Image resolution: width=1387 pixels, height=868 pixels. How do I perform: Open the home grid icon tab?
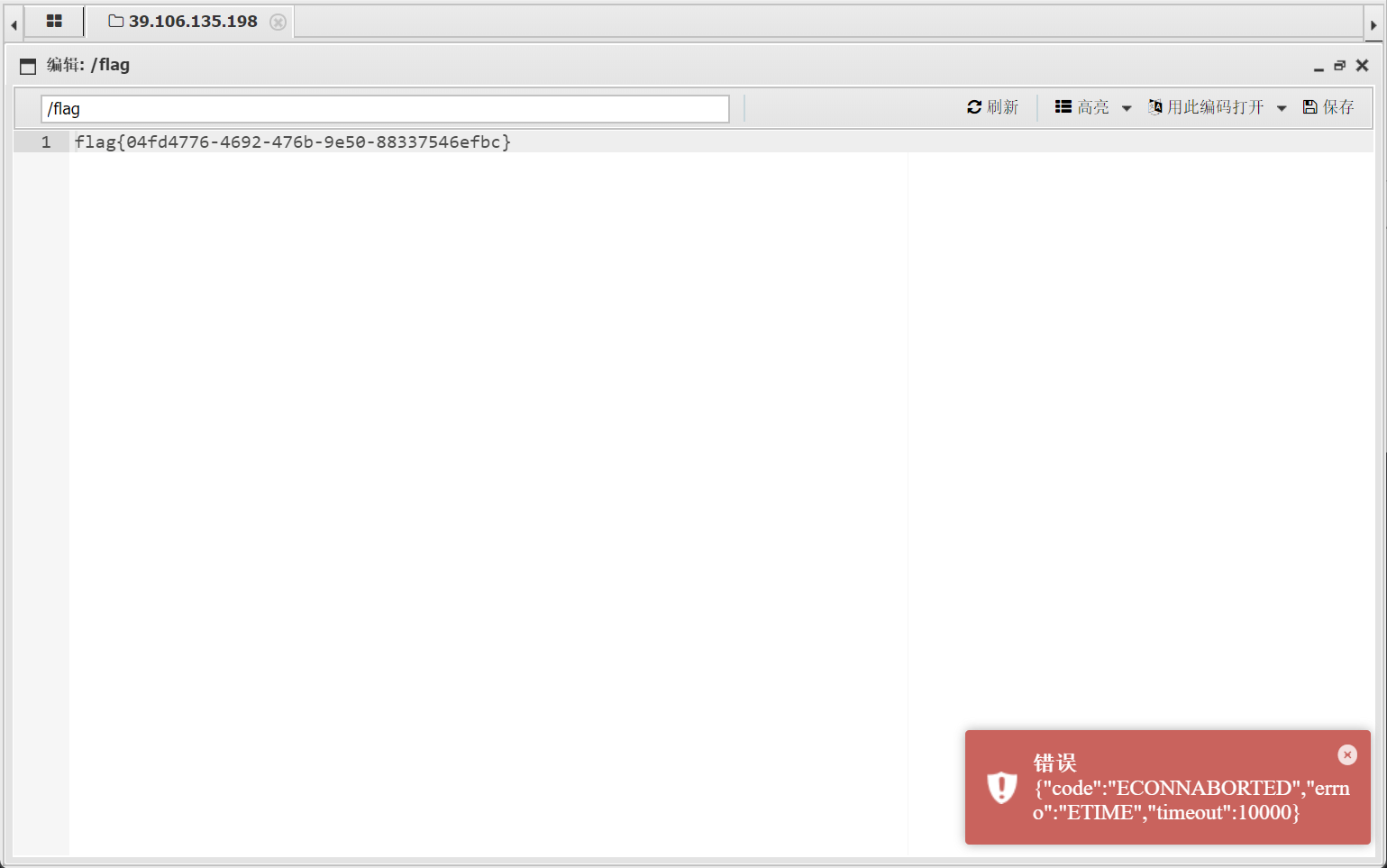point(54,21)
